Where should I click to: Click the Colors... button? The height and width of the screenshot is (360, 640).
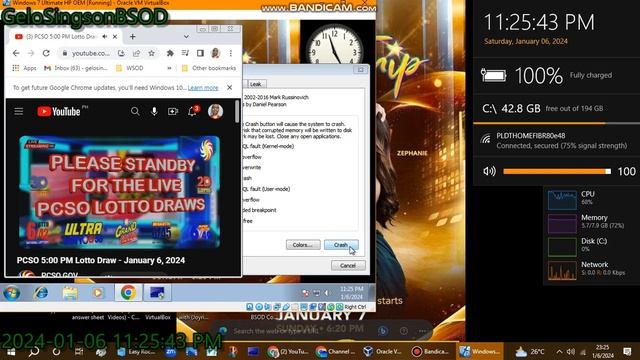303,245
